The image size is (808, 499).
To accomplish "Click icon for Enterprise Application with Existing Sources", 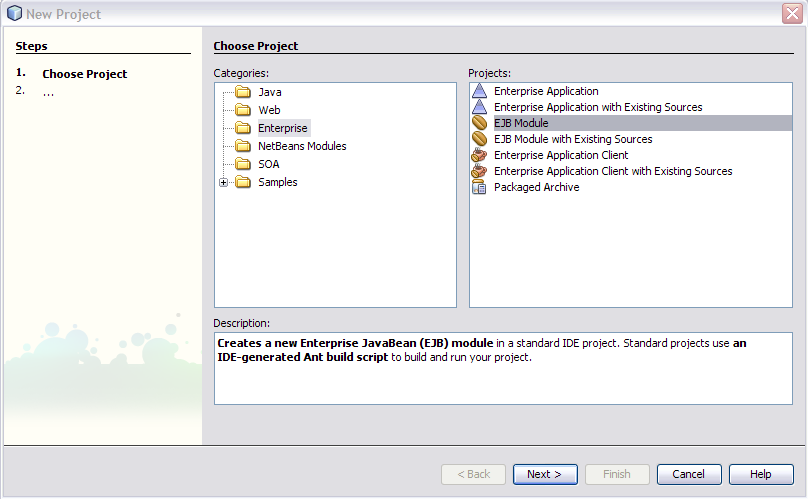I will 479,107.
